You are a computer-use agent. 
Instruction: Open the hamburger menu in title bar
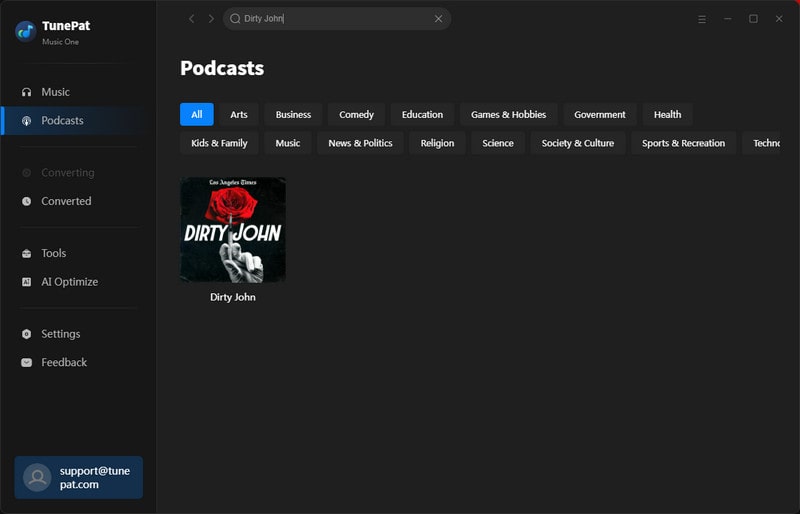tap(702, 19)
